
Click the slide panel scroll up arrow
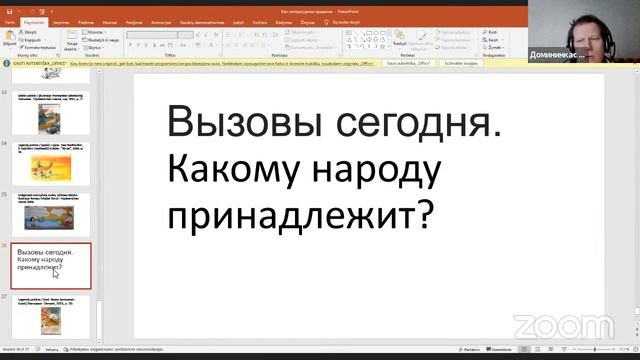coord(99,71)
